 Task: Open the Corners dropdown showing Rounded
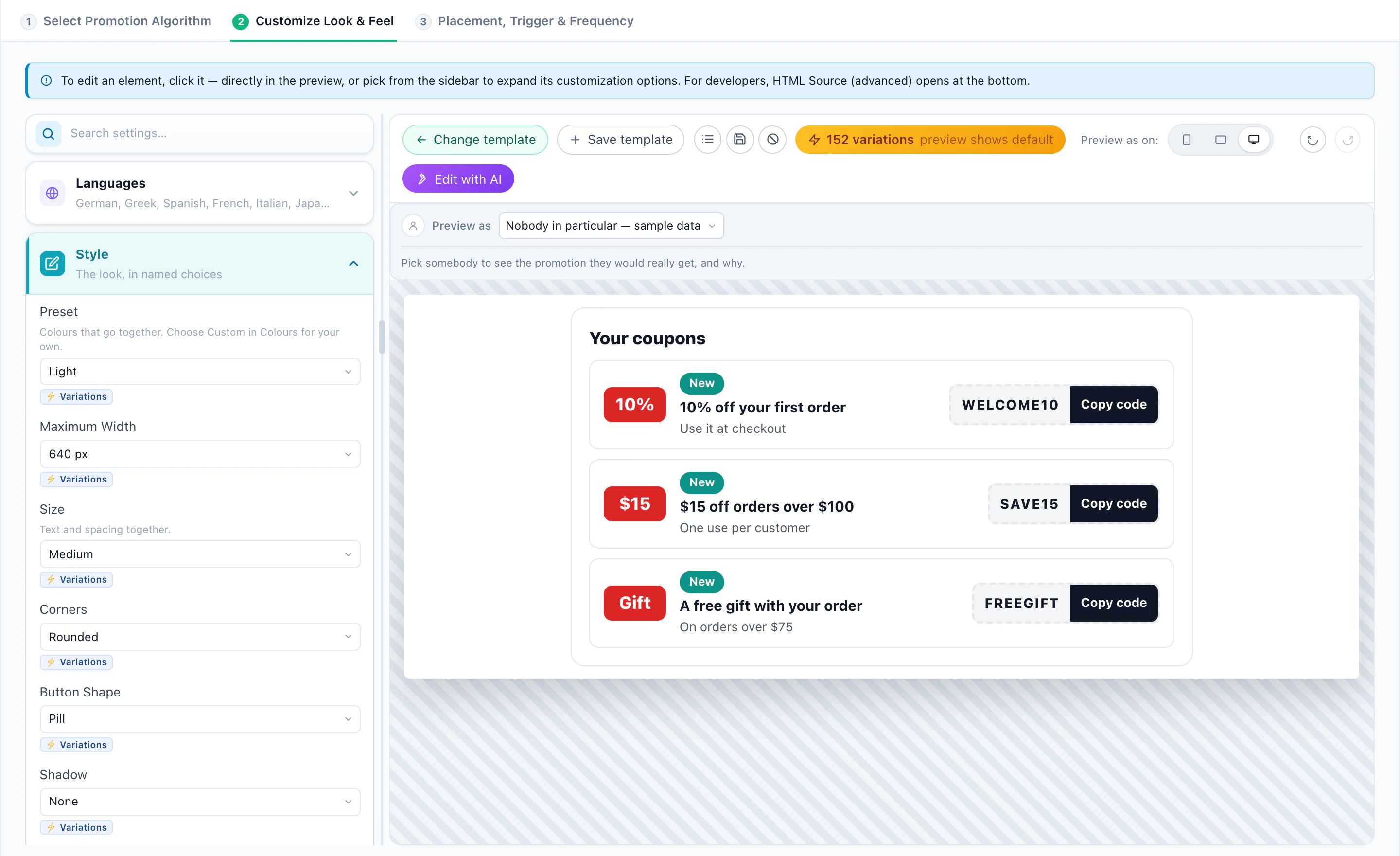click(200, 637)
